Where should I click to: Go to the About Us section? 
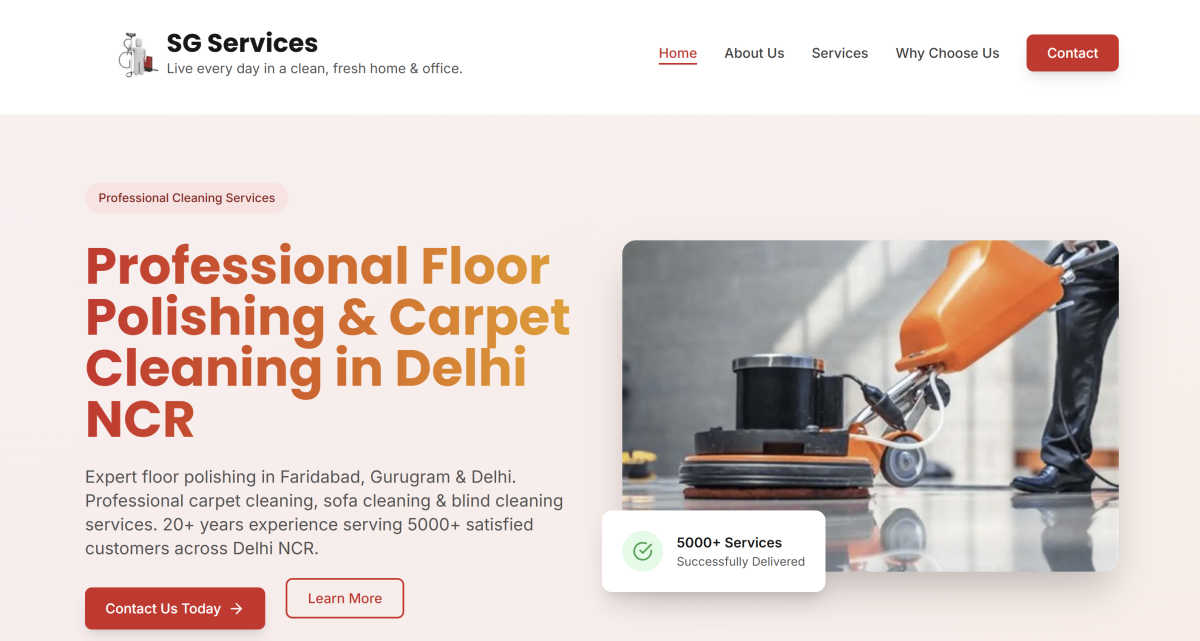(754, 53)
